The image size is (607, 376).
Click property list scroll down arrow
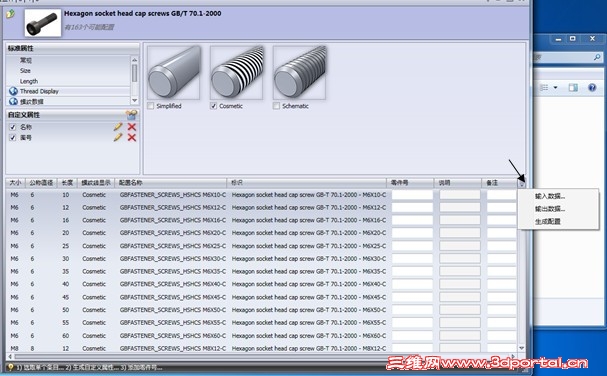(x=134, y=101)
